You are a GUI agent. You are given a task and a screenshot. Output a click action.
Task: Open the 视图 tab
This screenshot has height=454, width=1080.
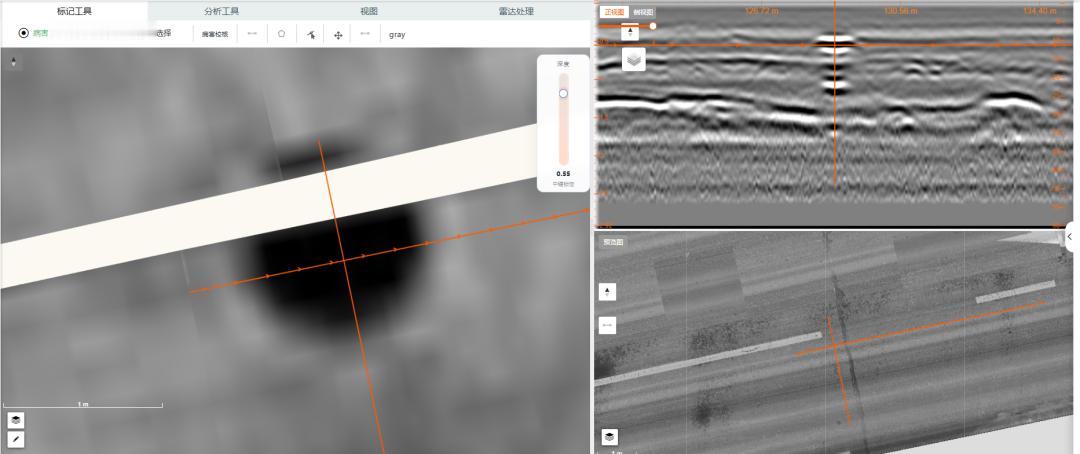click(369, 11)
